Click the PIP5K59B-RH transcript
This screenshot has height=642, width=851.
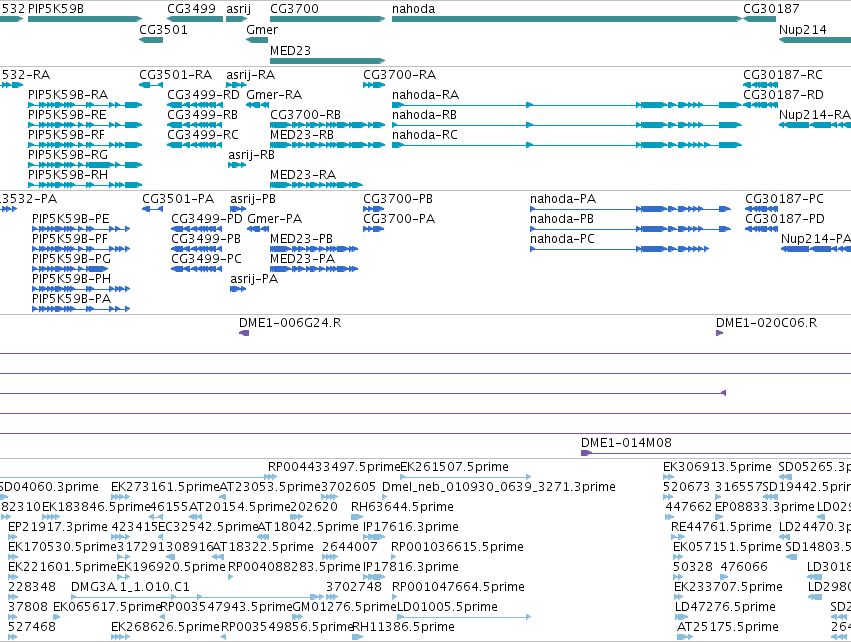pos(85,185)
